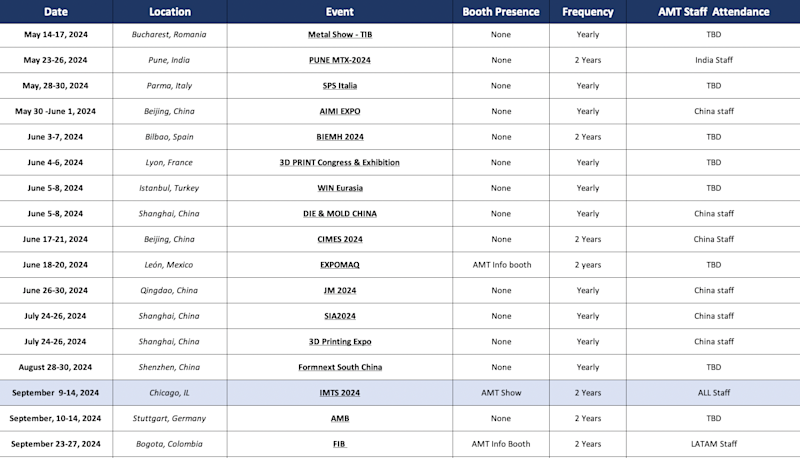Open the Formnext South China link
The width and height of the screenshot is (800, 458).
tap(340, 367)
